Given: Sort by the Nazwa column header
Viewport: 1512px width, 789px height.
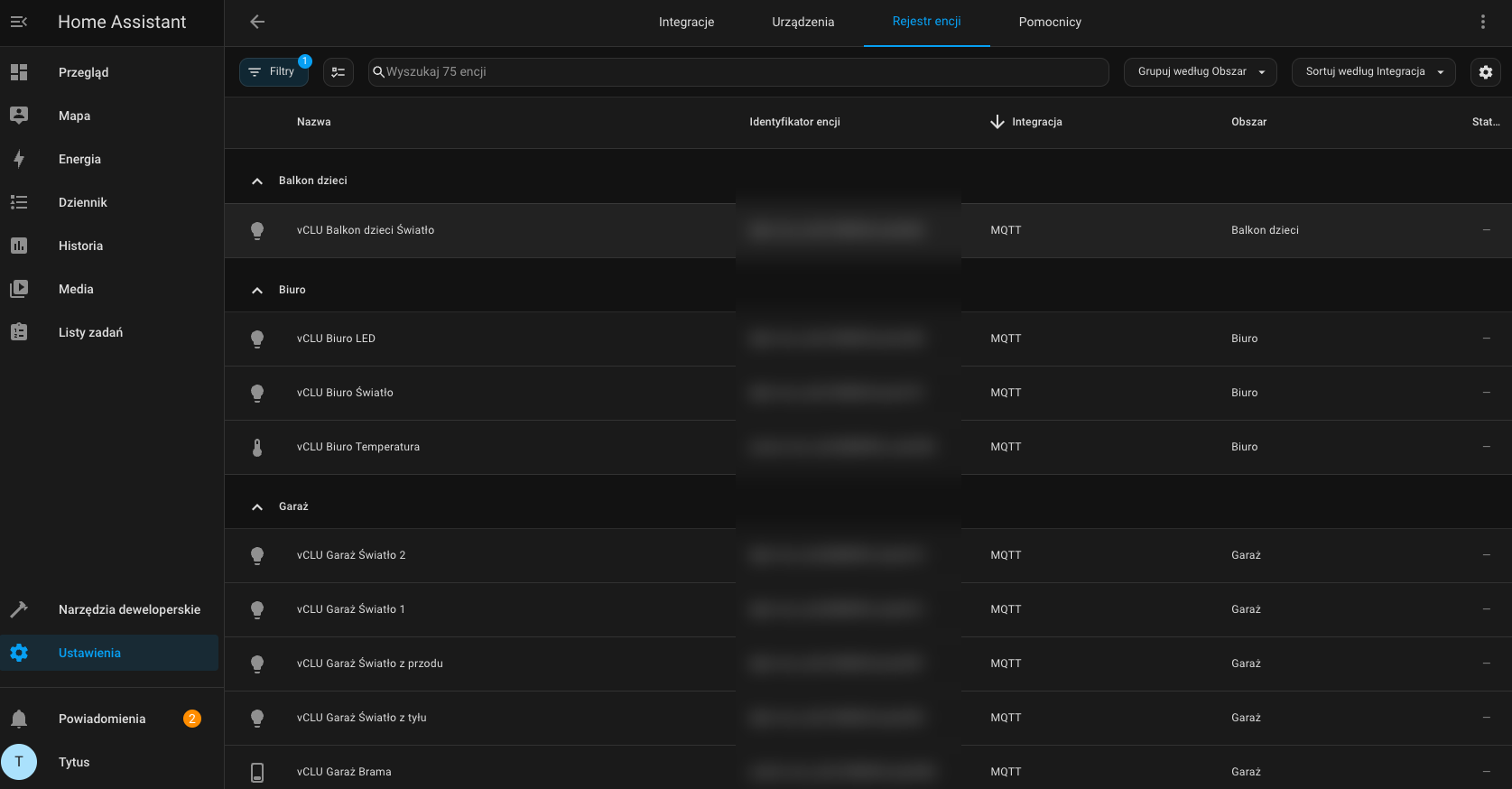Looking at the screenshot, I should tap(314, 122).
